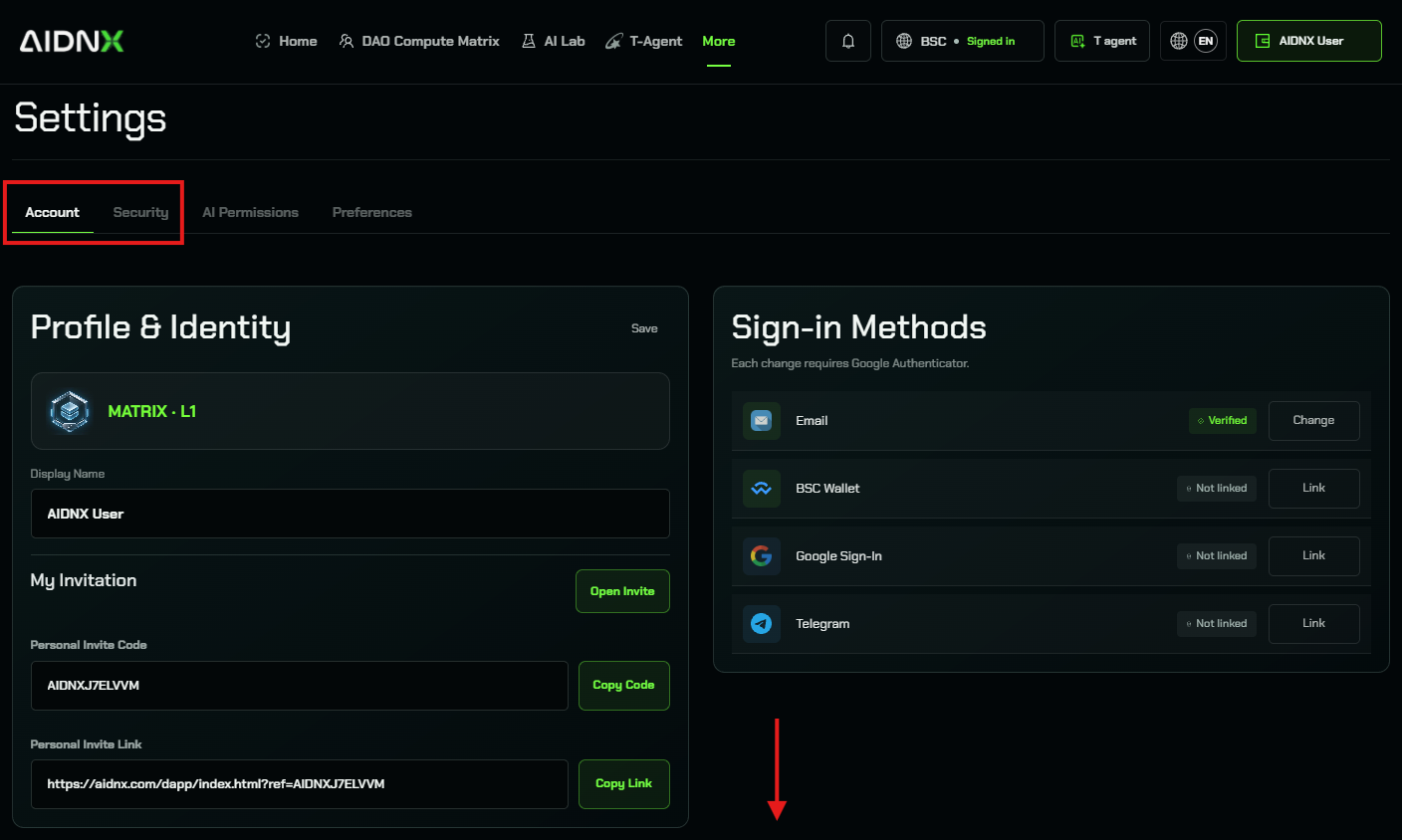Click the AIDNX logo
This screenshot has height=840, width=1402.
click(x=72, y=41)
